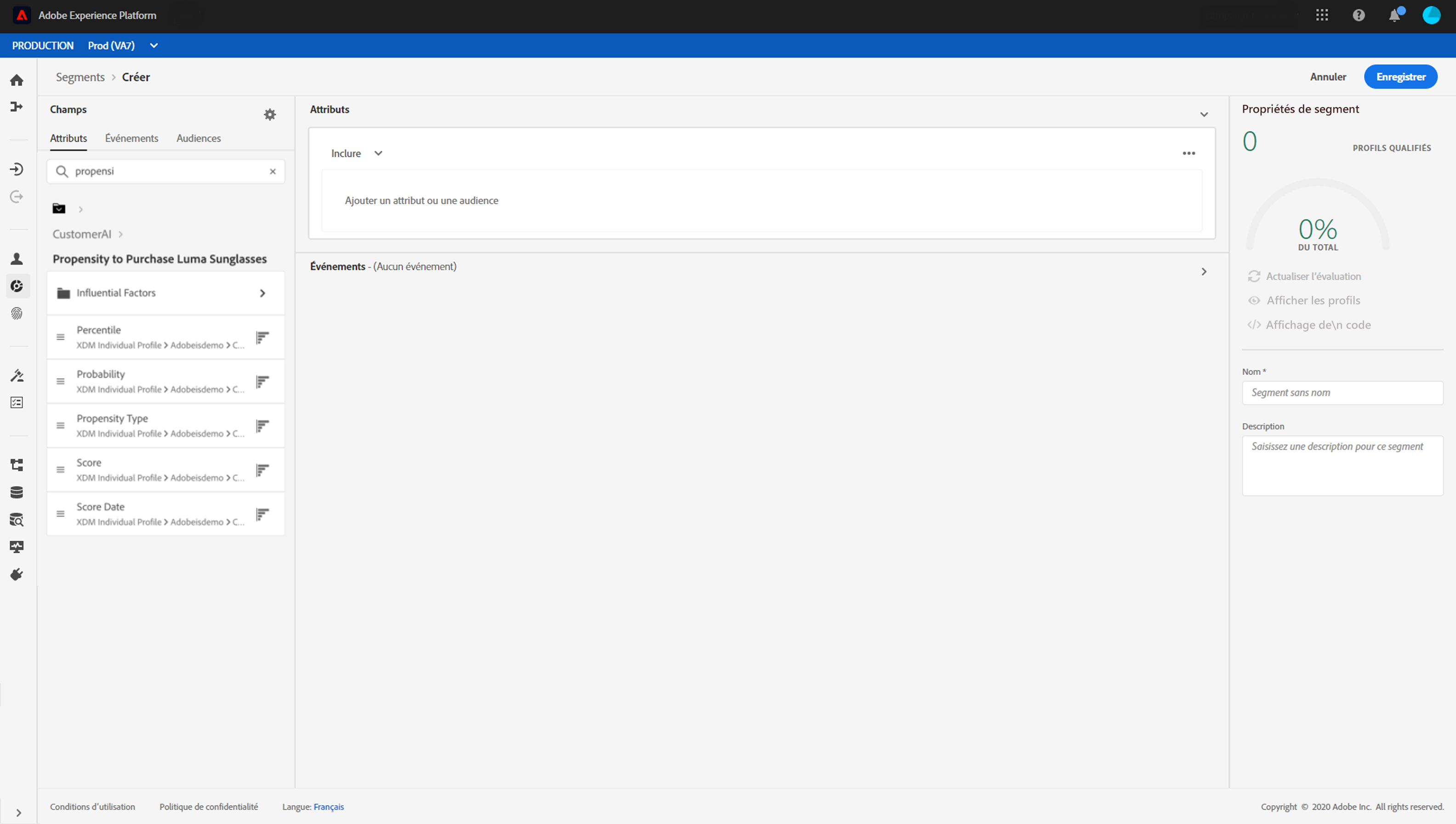Viewport: 1456px width, 824px height.
Task: Click the Enregistrer button
Action: tap(1400, 77)
